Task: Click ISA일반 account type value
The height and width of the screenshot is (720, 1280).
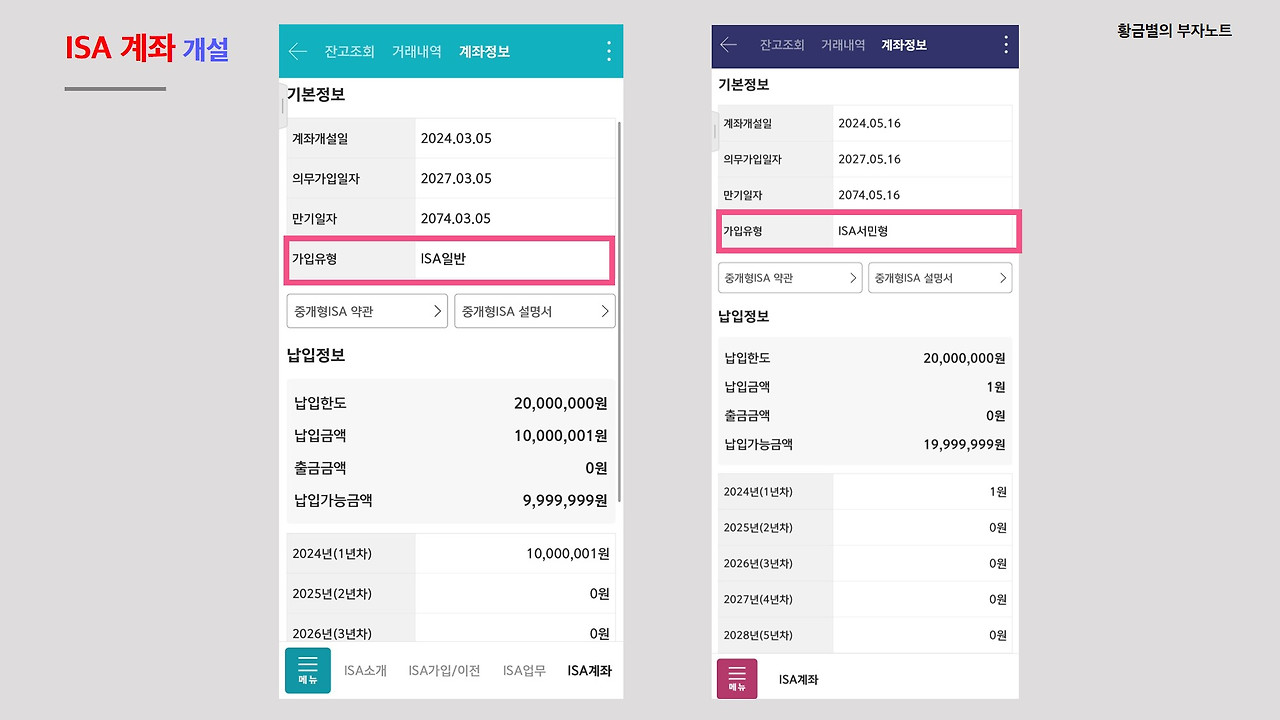Action: click(x=443, y=259)
